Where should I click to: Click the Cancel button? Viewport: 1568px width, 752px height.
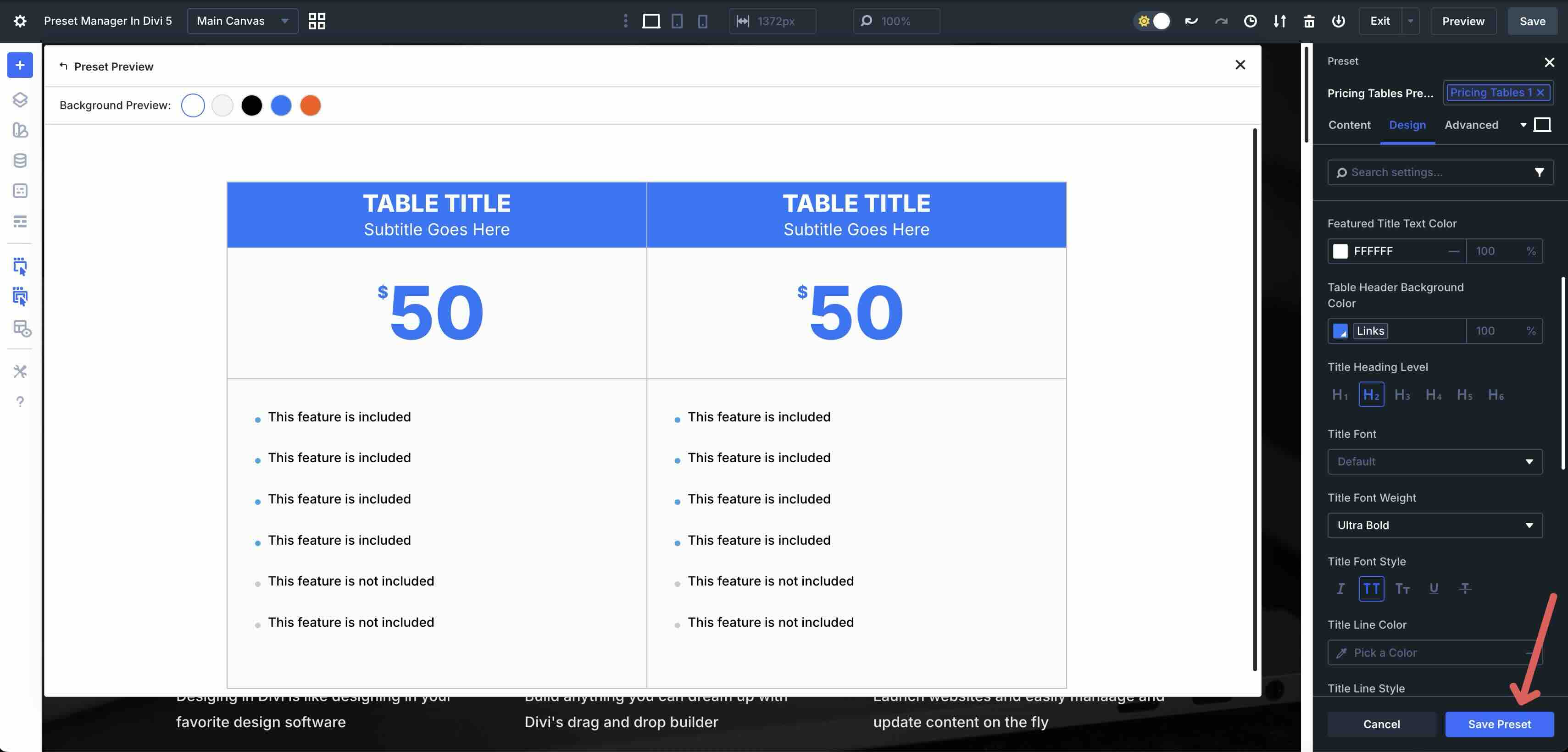coord(1381,724)
